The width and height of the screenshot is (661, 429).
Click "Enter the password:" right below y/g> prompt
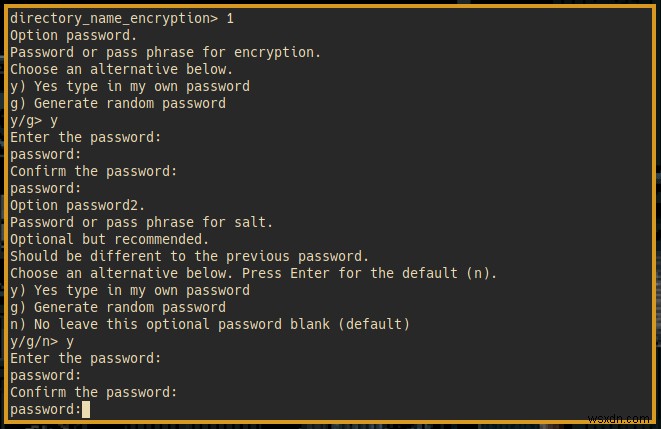84,137
